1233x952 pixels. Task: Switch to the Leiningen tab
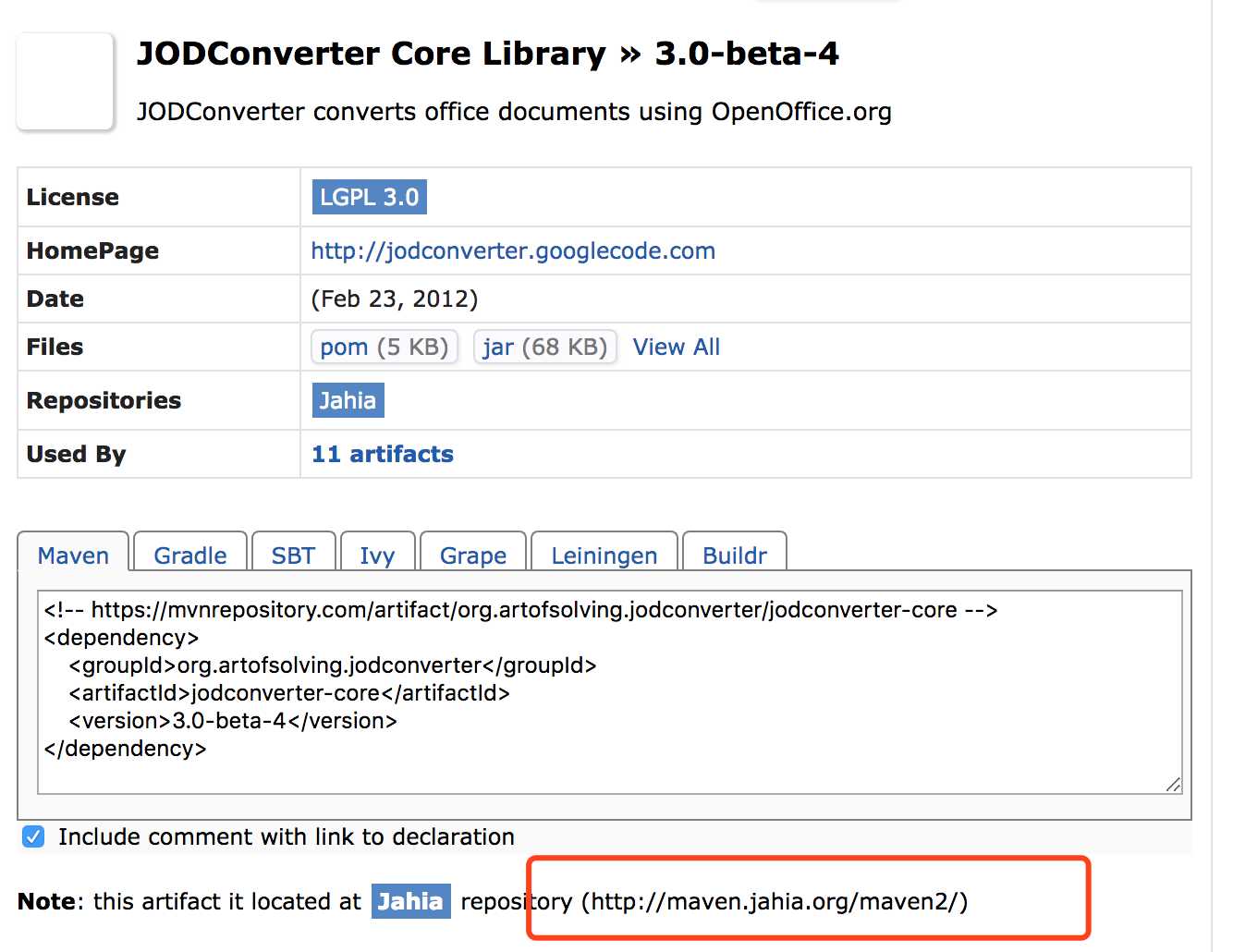tap(604, 555)
